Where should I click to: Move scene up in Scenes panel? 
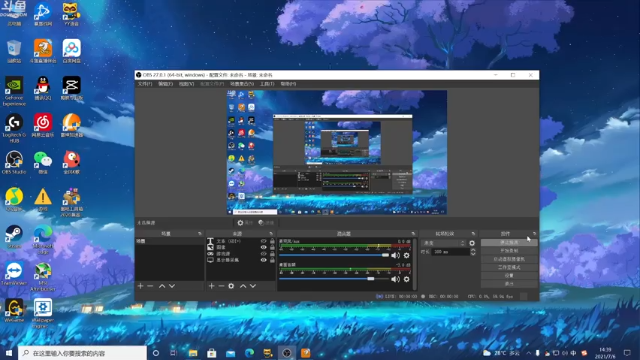point(162,286)
